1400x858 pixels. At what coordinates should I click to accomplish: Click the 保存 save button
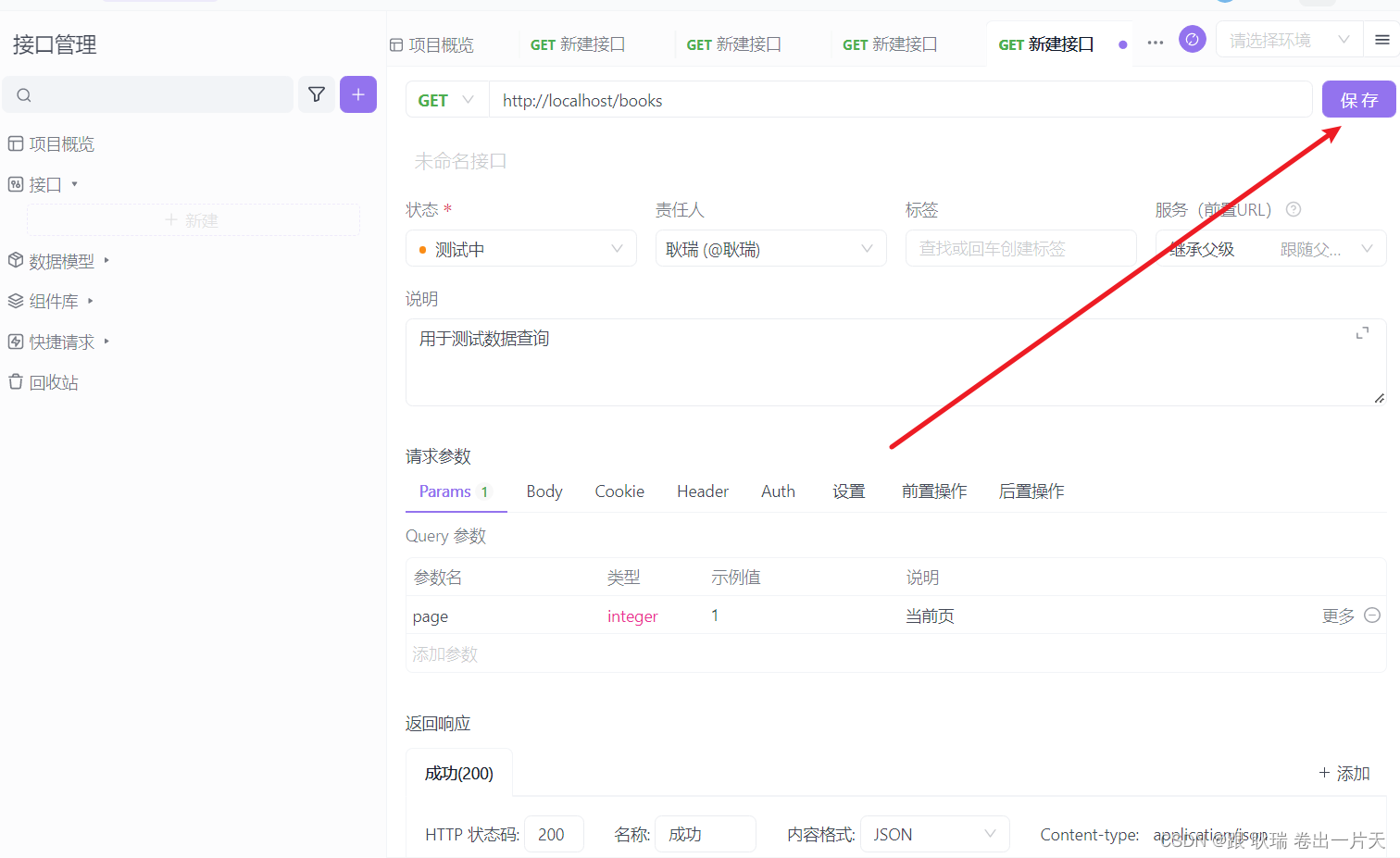point(1359,100)
